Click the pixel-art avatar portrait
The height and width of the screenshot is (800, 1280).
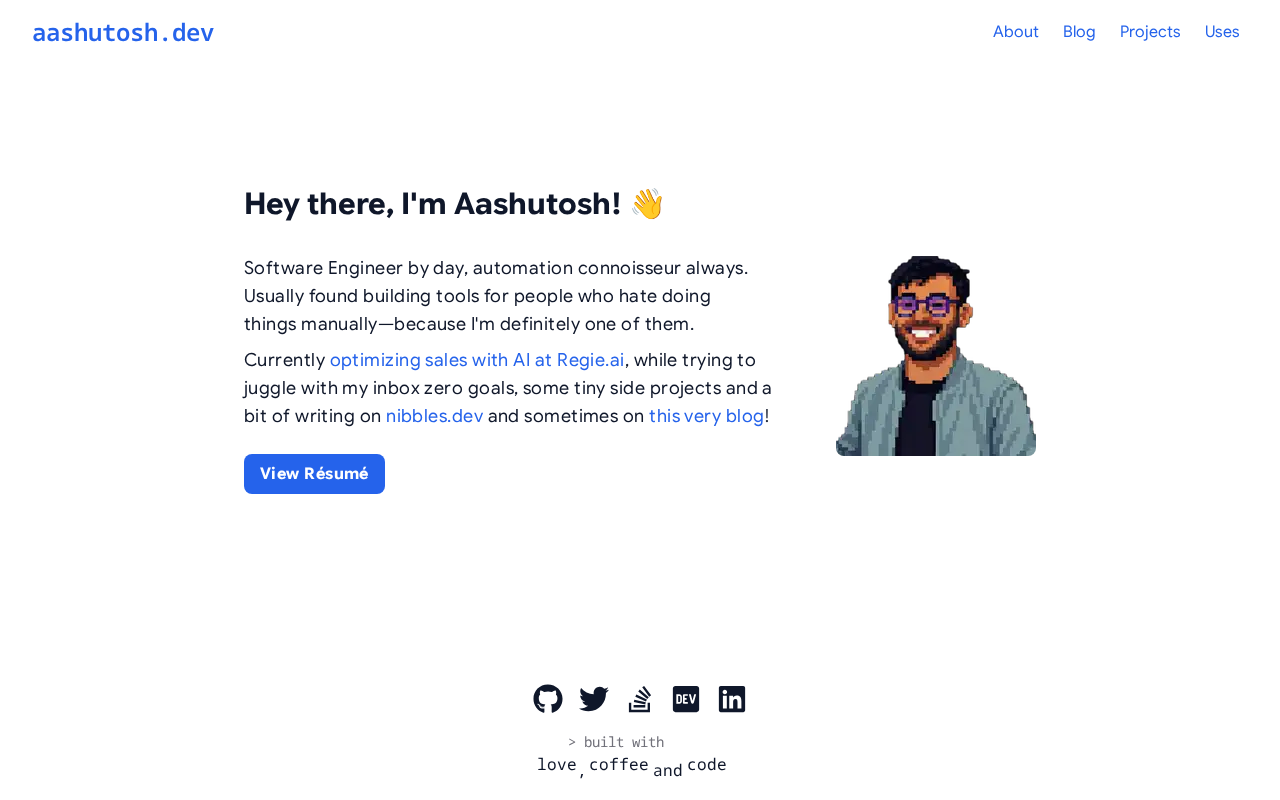click(936, 356)
